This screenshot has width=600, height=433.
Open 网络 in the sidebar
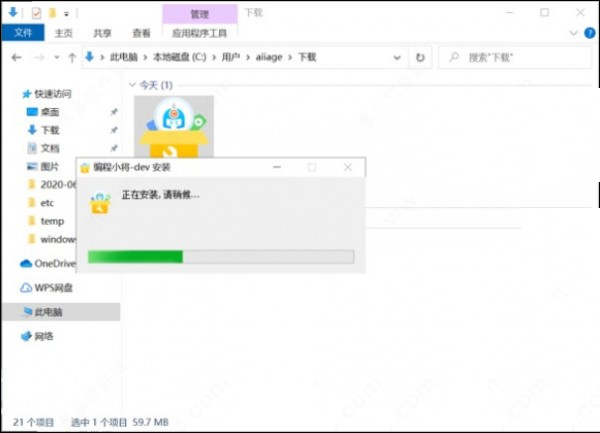coord(38,336)
